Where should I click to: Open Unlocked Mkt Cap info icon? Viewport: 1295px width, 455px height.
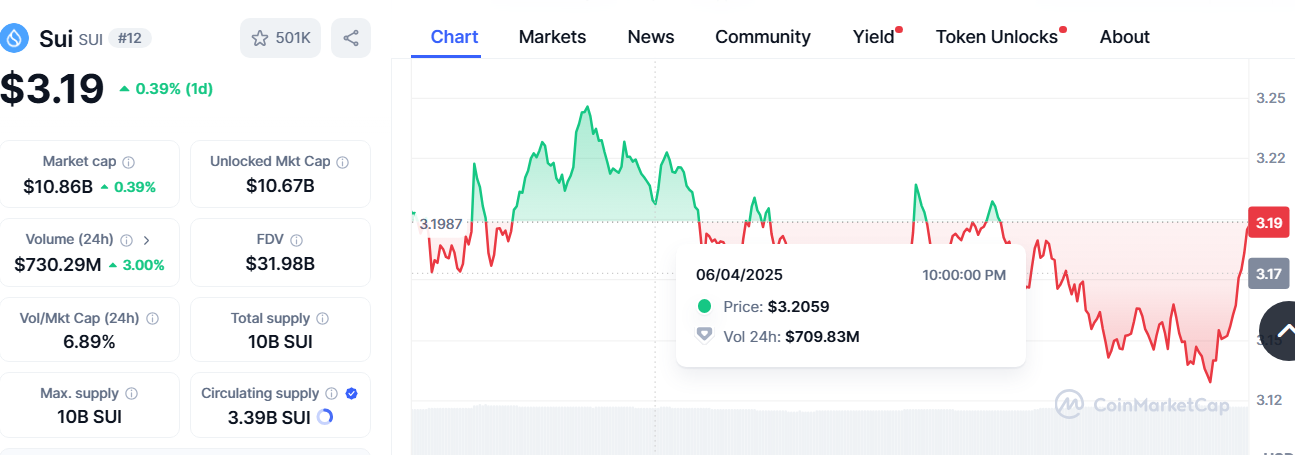tap(342, 162)
